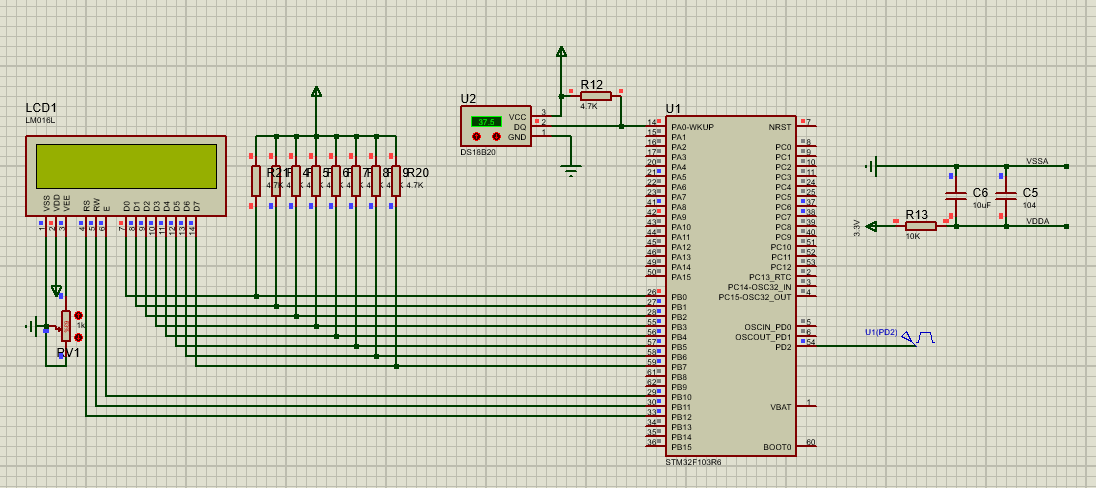Click the 104 value of C5
Viewport: 1096px width, 488px height.
(1029, 205)
